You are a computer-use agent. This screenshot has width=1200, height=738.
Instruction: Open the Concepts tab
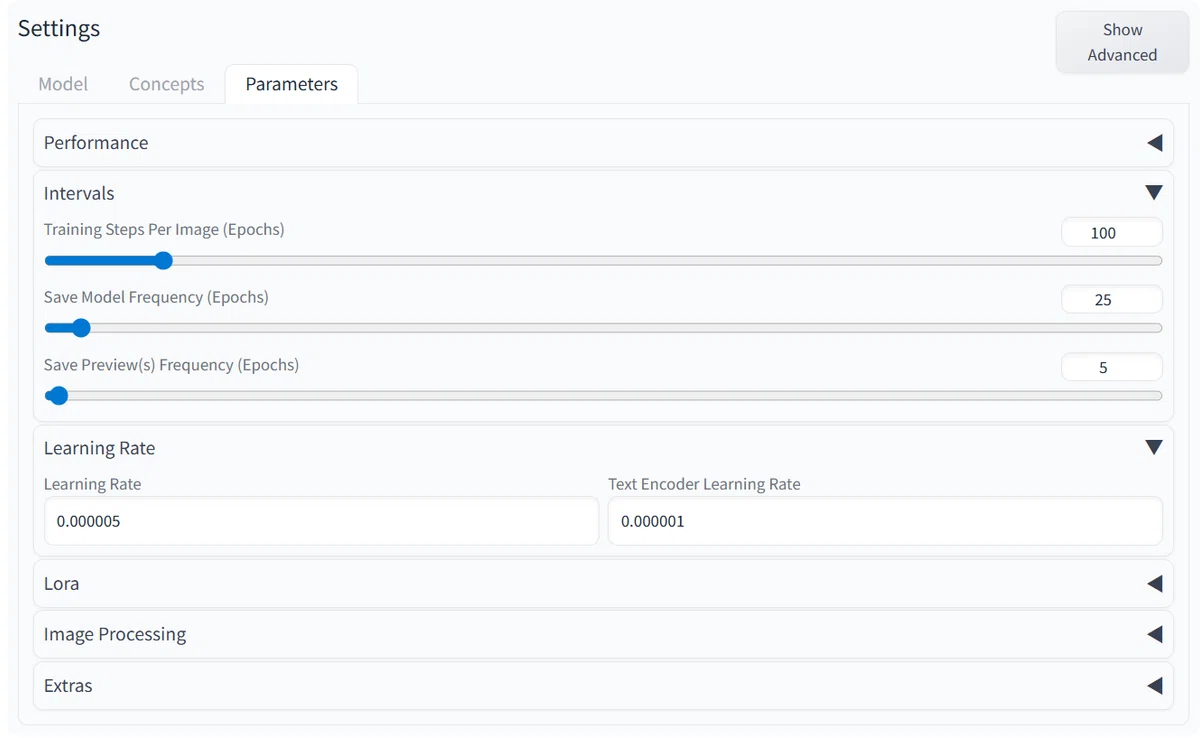(166, 84)
